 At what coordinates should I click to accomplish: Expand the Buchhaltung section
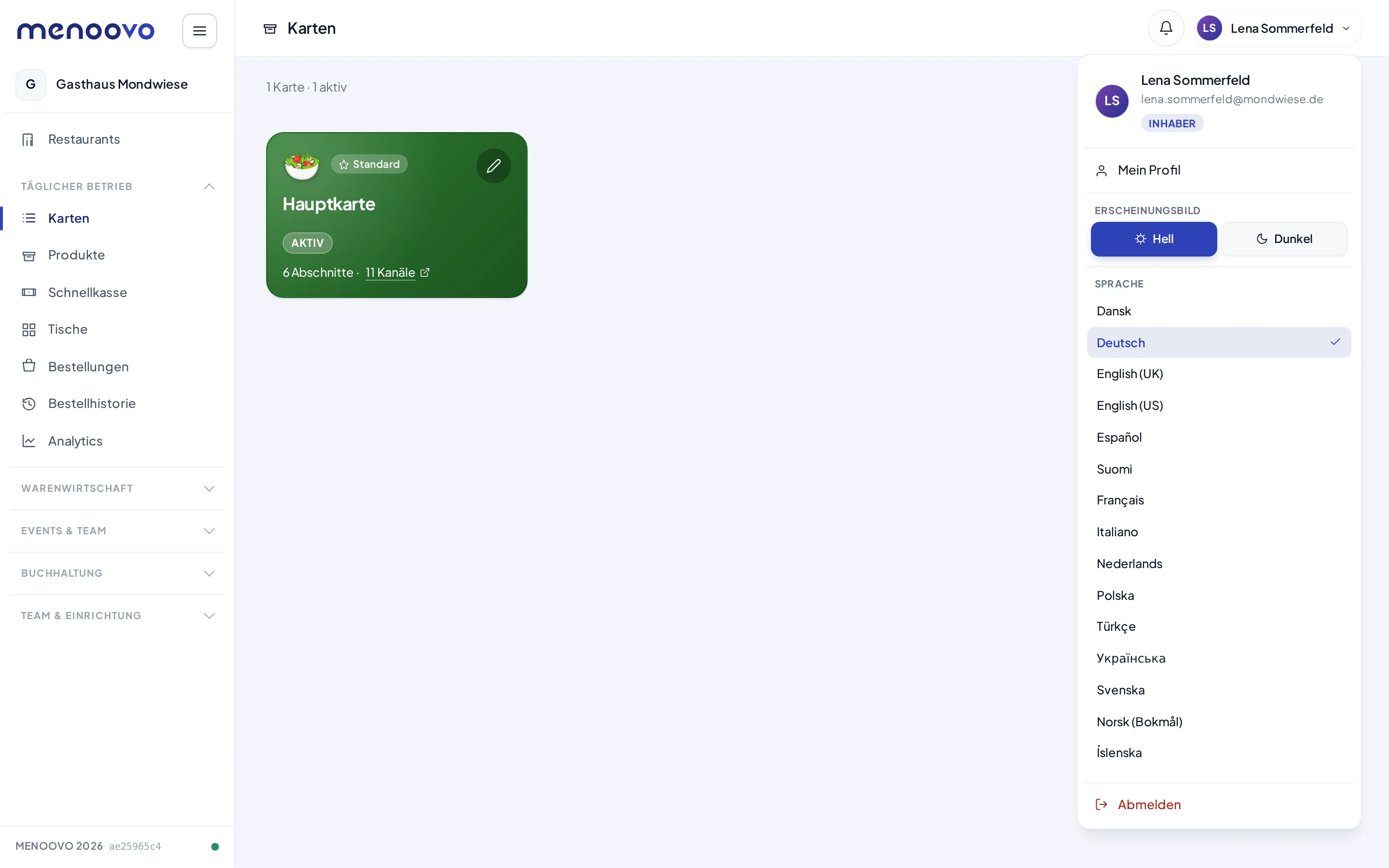pos(117,573)
